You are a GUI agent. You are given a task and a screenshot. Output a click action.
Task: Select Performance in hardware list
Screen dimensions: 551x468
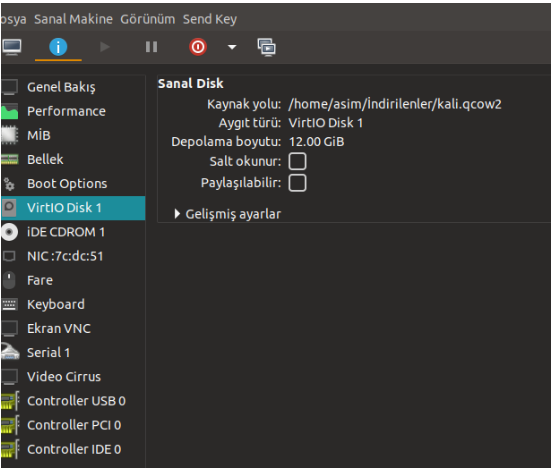(73, 111)
